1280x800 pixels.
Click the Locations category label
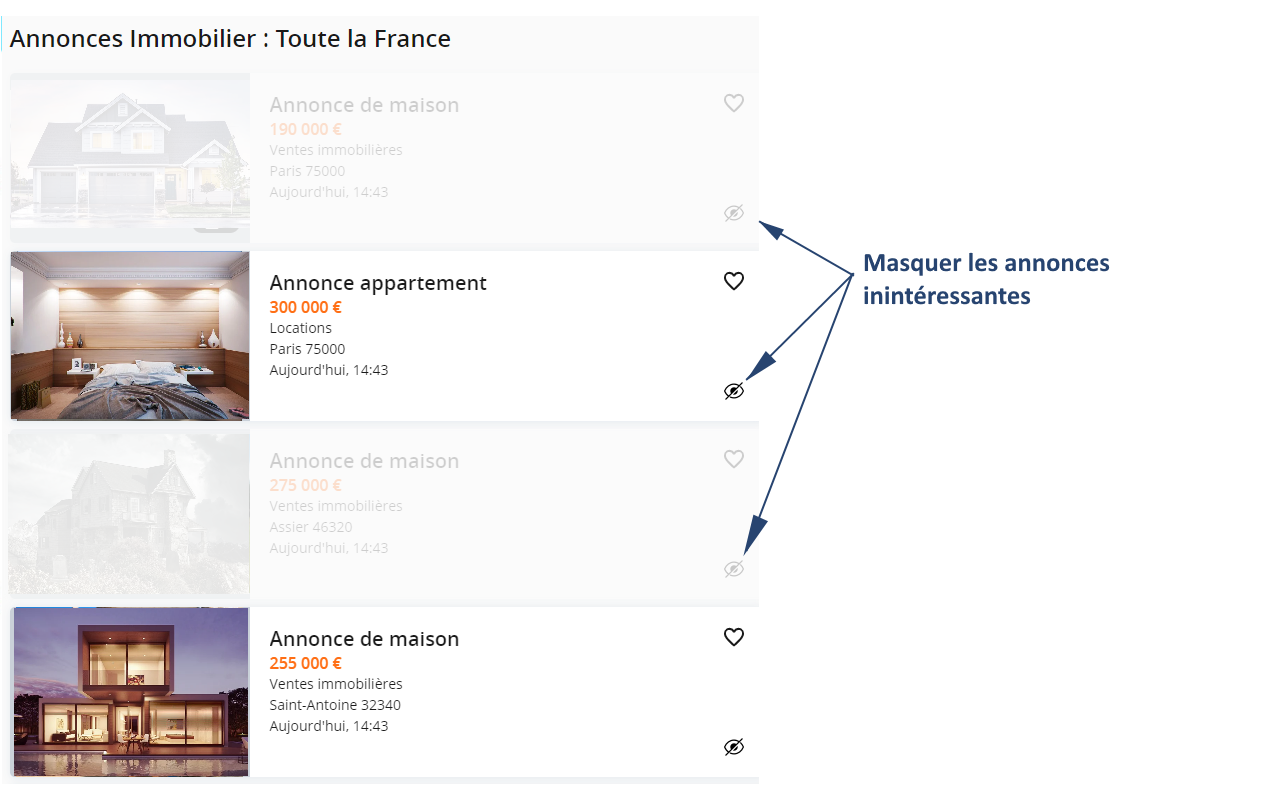point(300,328)
